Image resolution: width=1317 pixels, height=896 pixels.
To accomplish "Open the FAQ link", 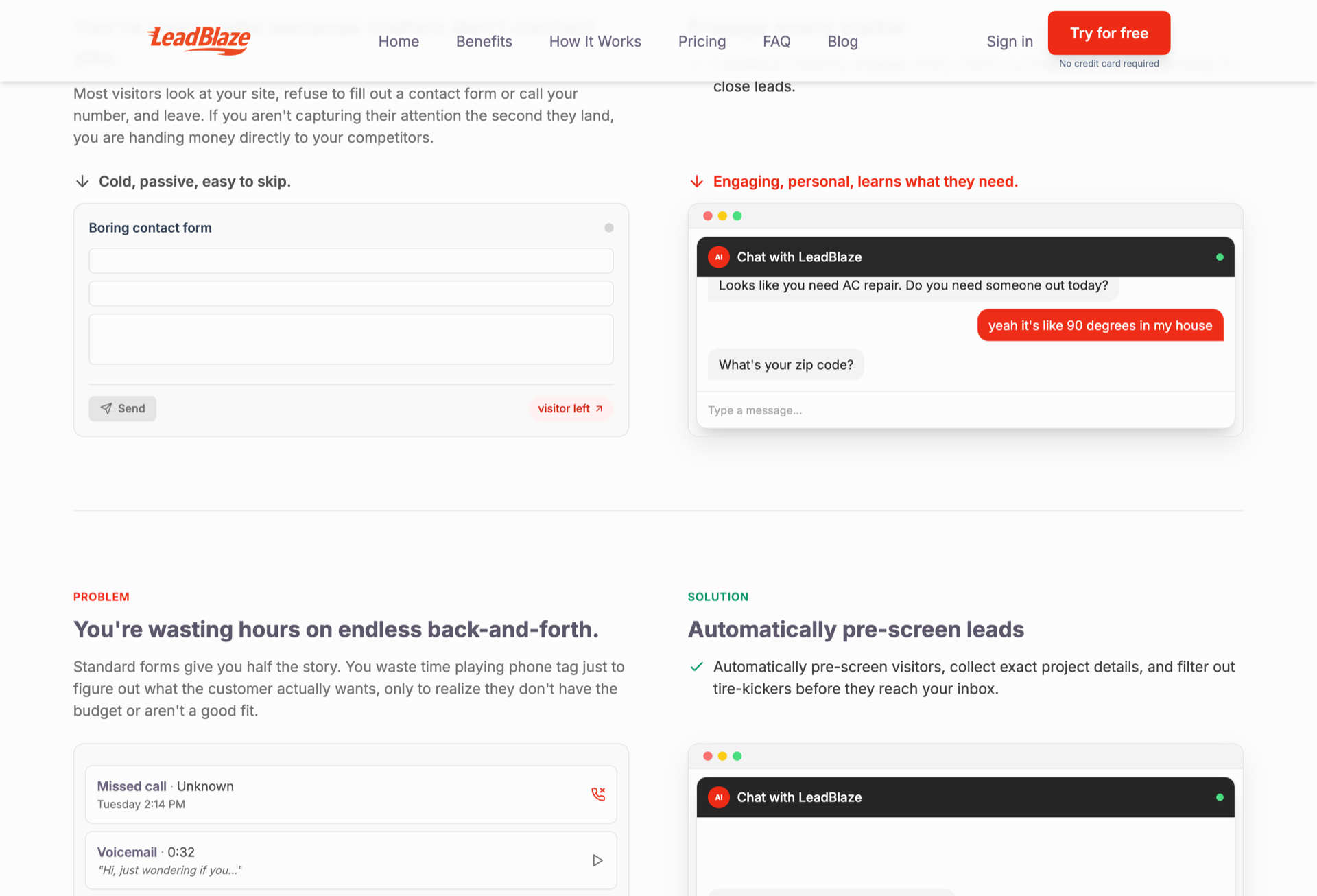I will (776, 41).
